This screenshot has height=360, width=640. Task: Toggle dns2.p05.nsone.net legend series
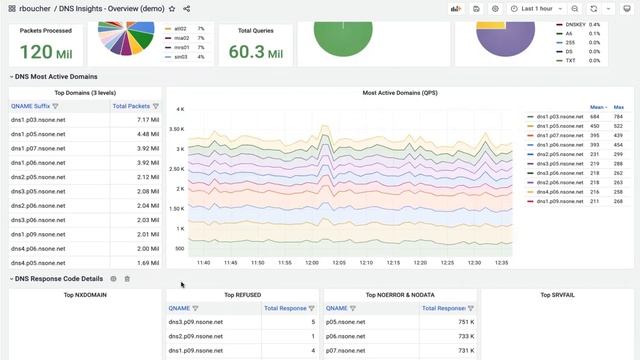click(x=560, y=154)
